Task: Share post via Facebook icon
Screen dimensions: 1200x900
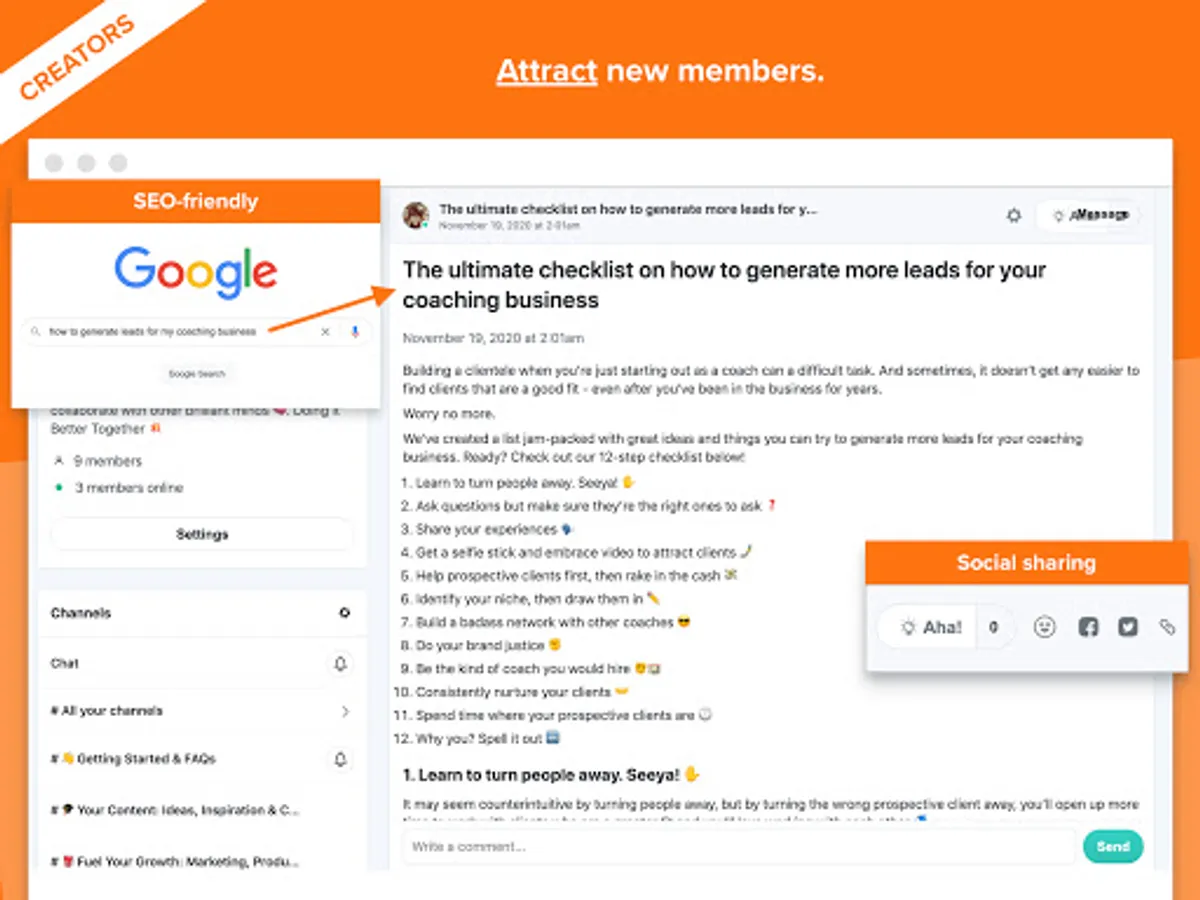Action: (x=1088, y=627)
